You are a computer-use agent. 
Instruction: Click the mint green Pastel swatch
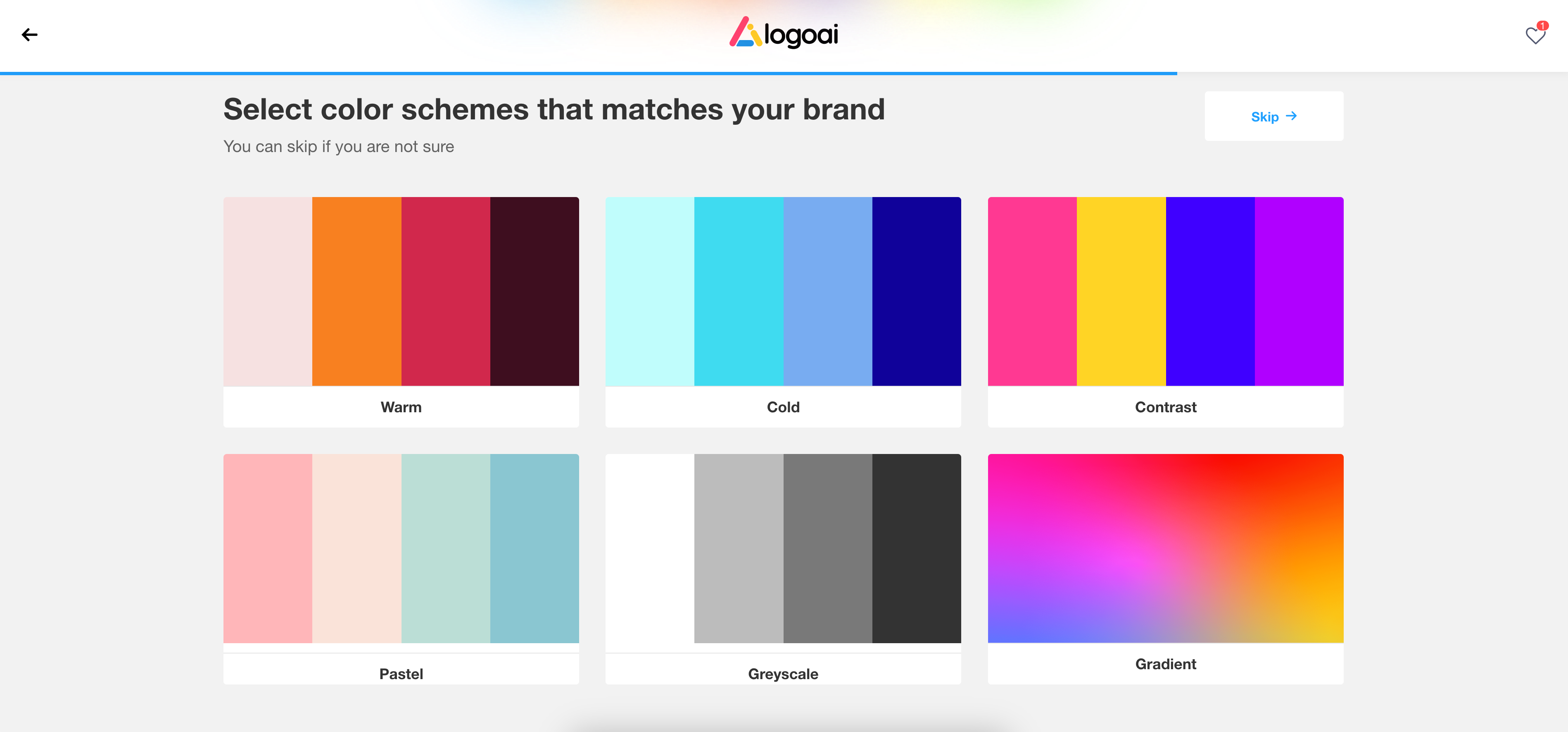[x=445, y=548]
